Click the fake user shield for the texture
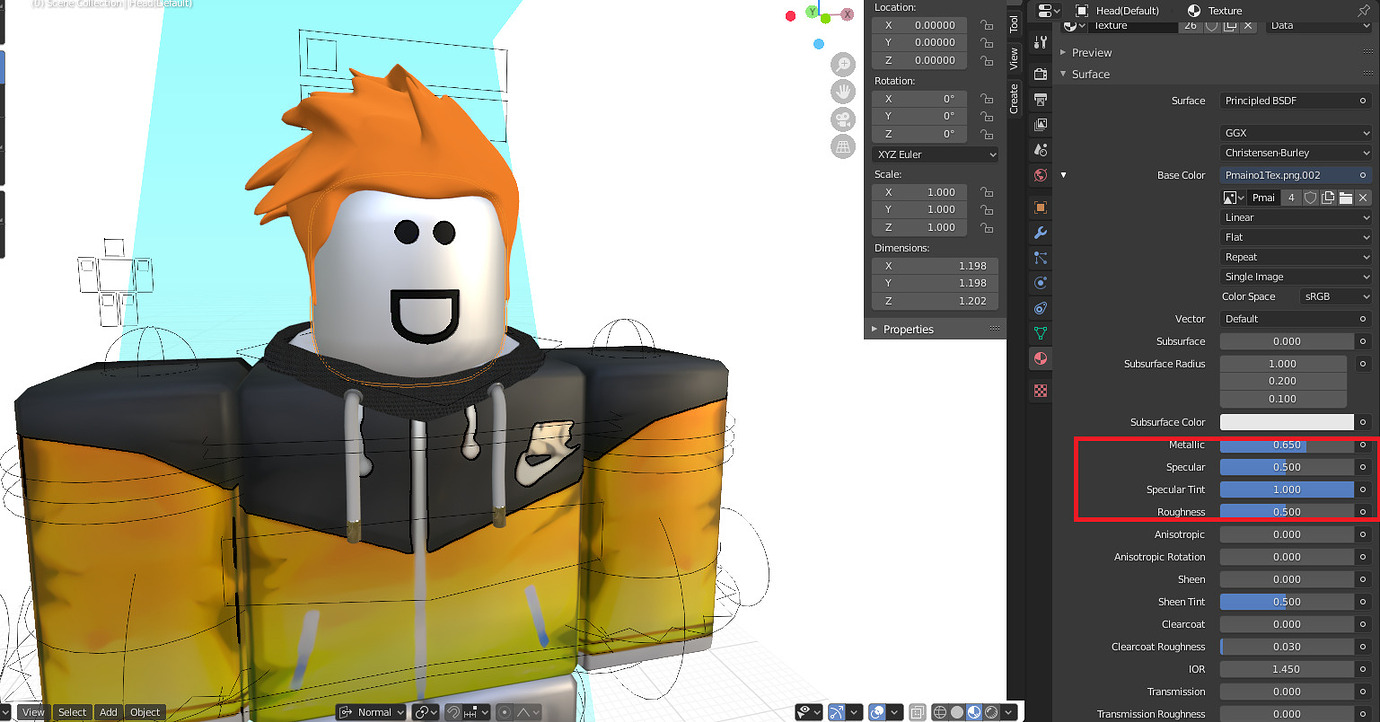The height and width of the screenshot is (722, 1380). (x=1312, y=197)
